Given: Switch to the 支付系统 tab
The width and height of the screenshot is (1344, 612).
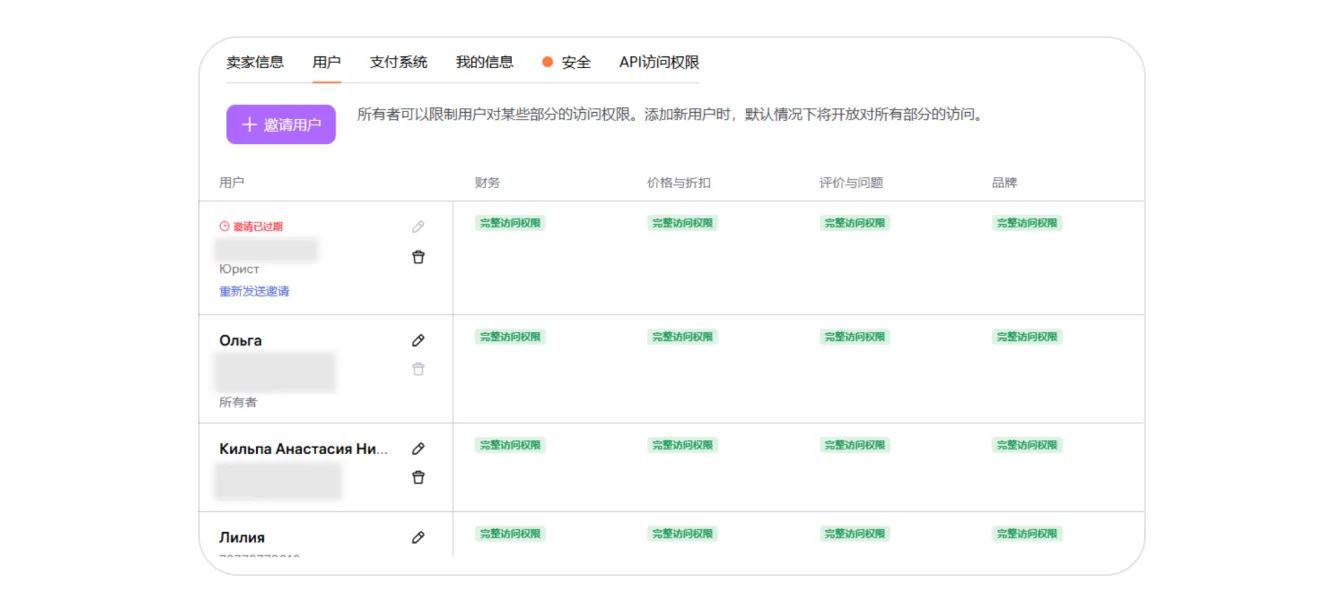Looking at the screenshot, I should (398, 62).
